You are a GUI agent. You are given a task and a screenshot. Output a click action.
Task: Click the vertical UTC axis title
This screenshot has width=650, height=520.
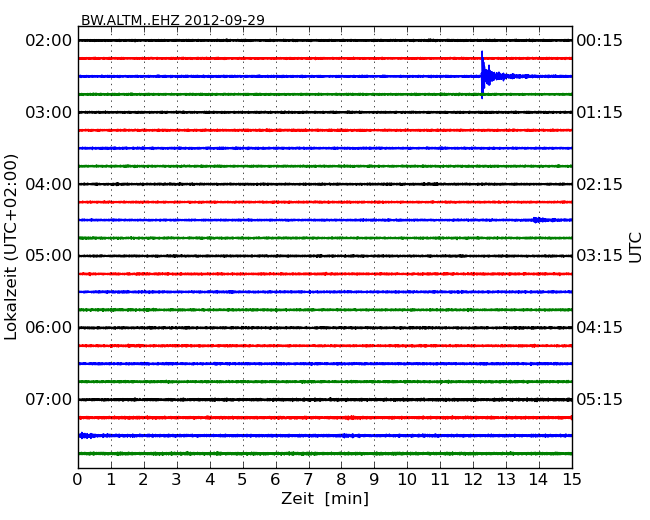pyautogui.click(x=635, y=248)
